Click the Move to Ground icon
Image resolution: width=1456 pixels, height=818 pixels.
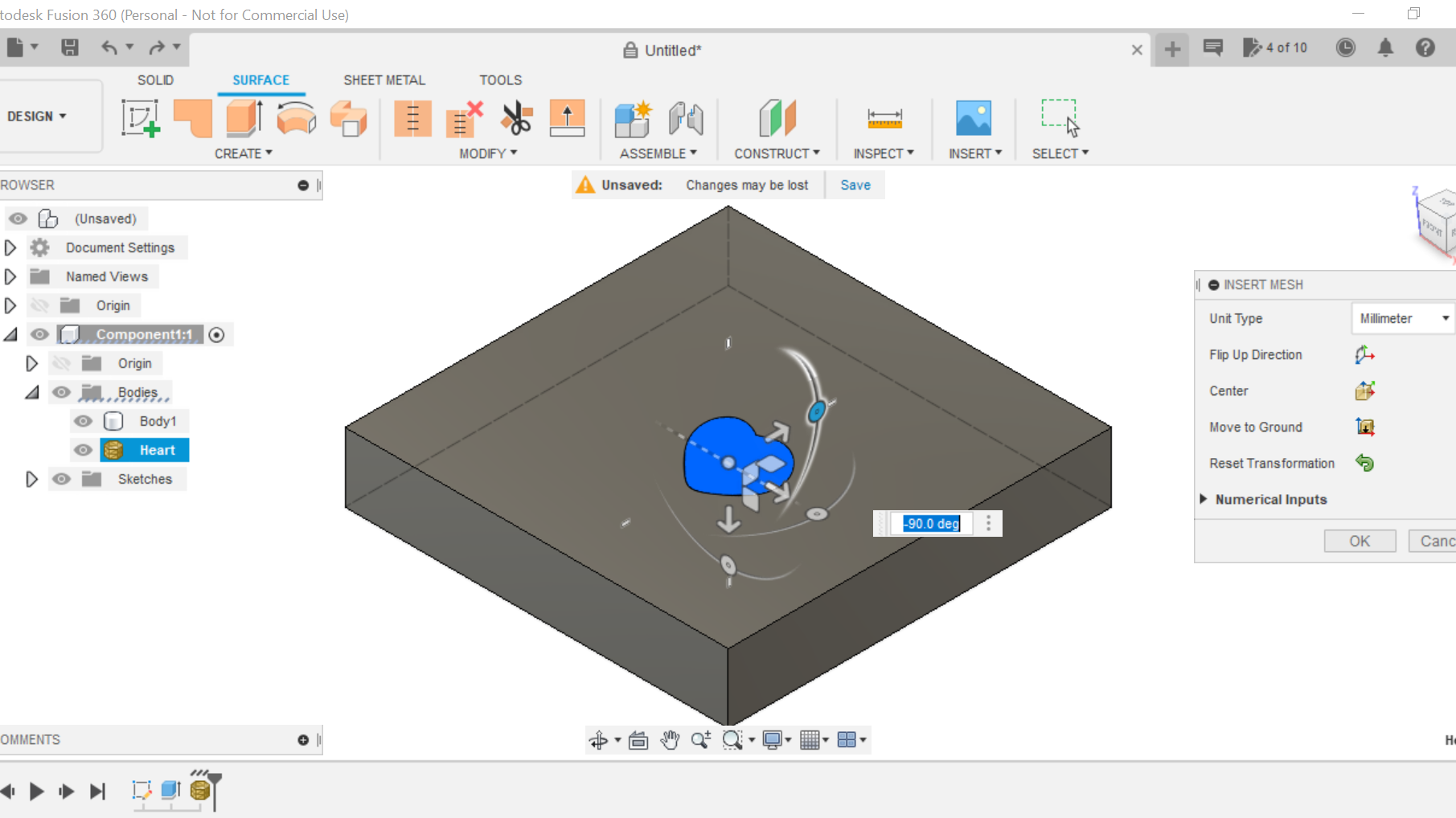1365,427
